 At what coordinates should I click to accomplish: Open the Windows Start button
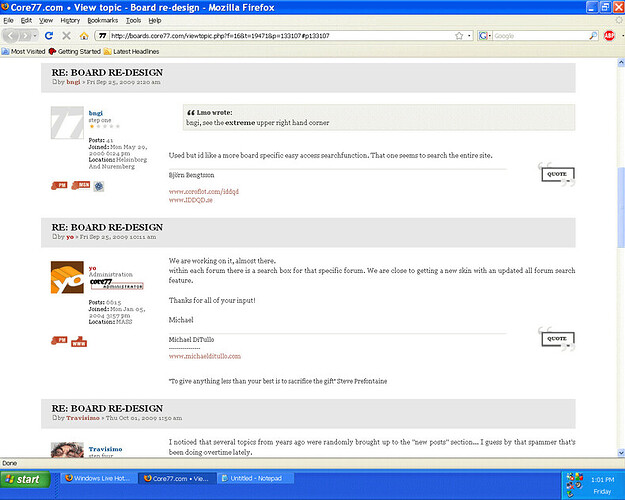point(25,479)
